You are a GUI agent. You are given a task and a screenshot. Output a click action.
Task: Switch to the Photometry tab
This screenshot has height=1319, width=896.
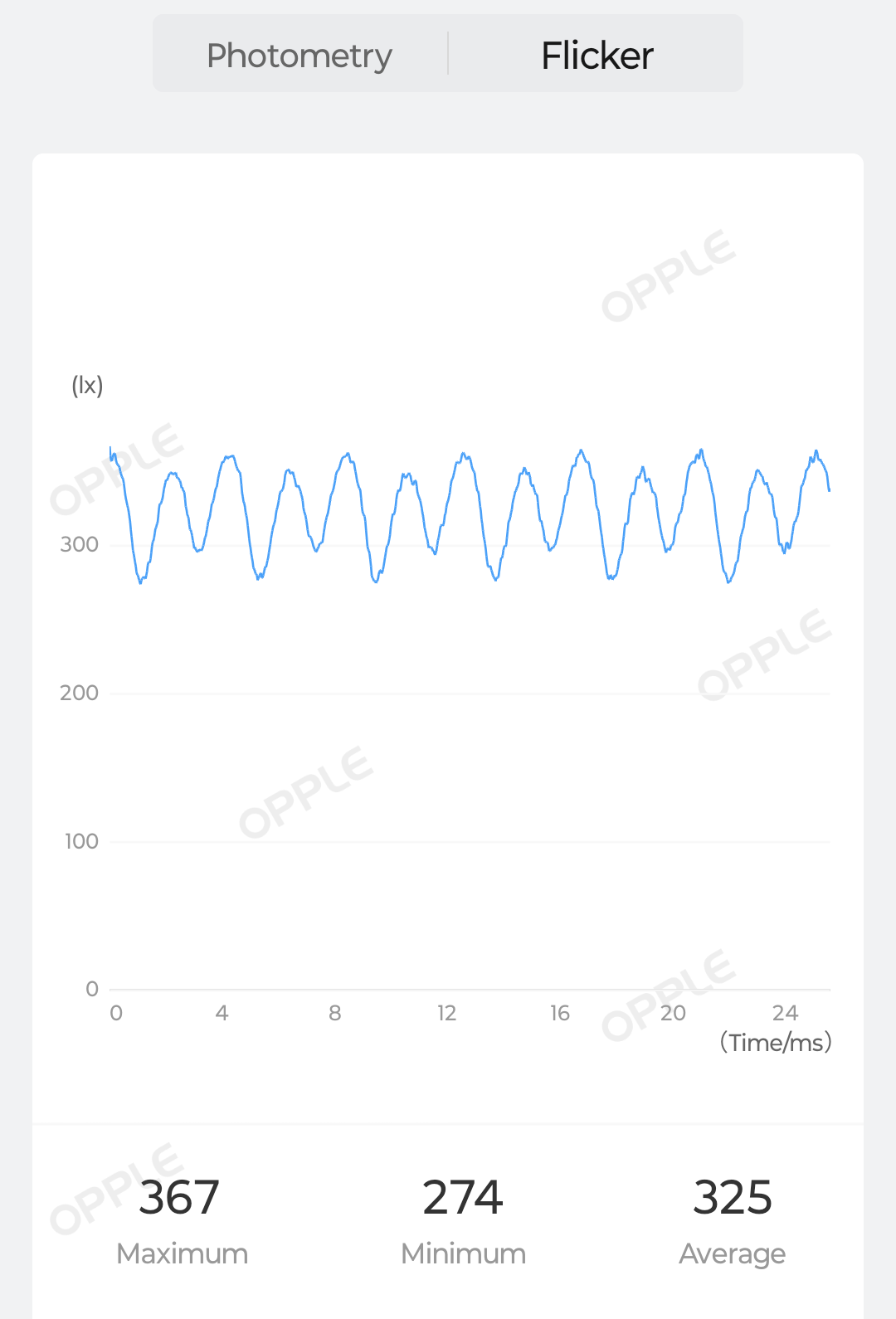click(299, 56)
